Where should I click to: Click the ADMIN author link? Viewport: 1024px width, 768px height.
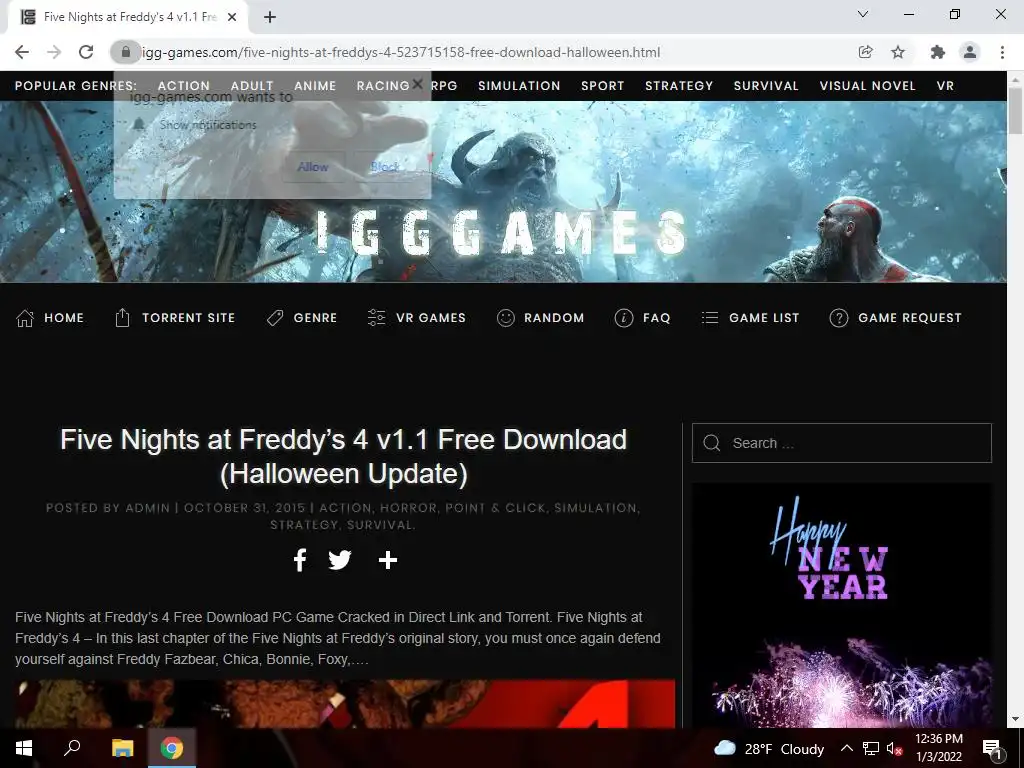[148, 507]
